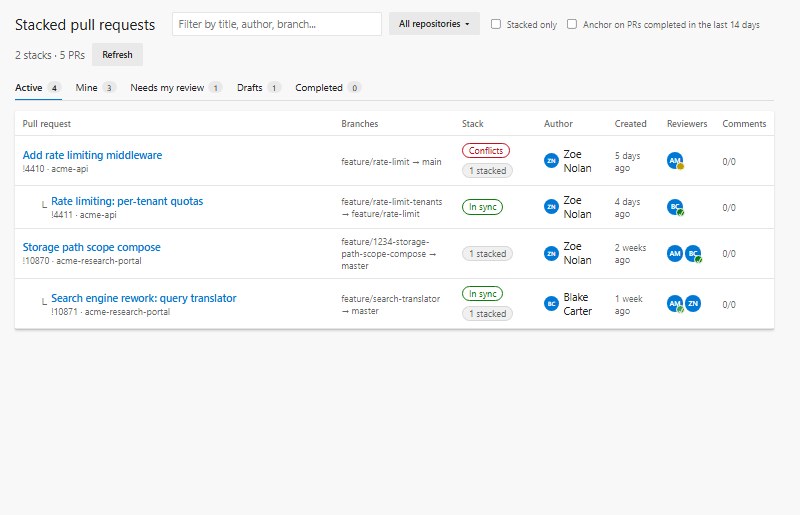Open Add rate limiting middleware PR
The image size is (800, 515).
click(92, 155)
